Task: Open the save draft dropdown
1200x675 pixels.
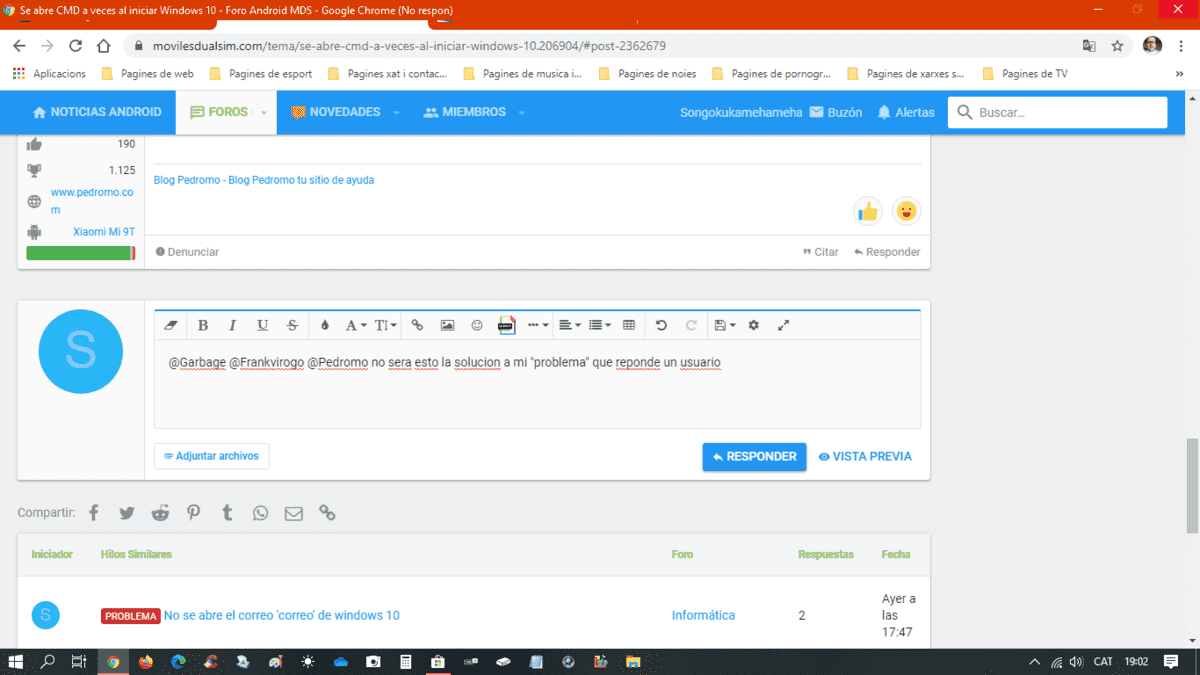Action: [725, 325]
